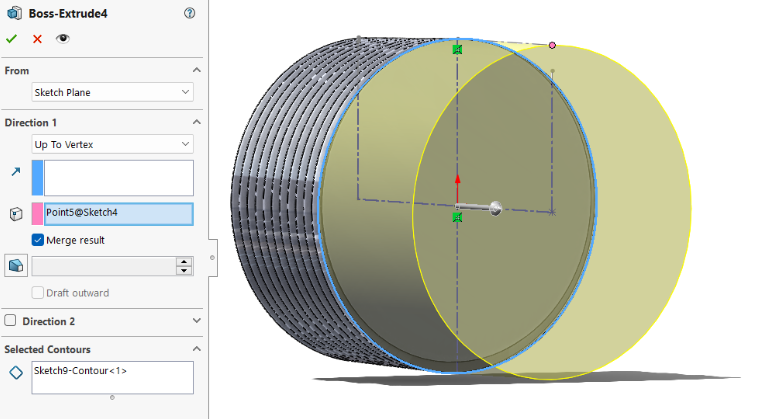Click the Selected Contours diamond icon
Image resolution: width=761 pixels, height=419 pixels.
pos(15,373)
